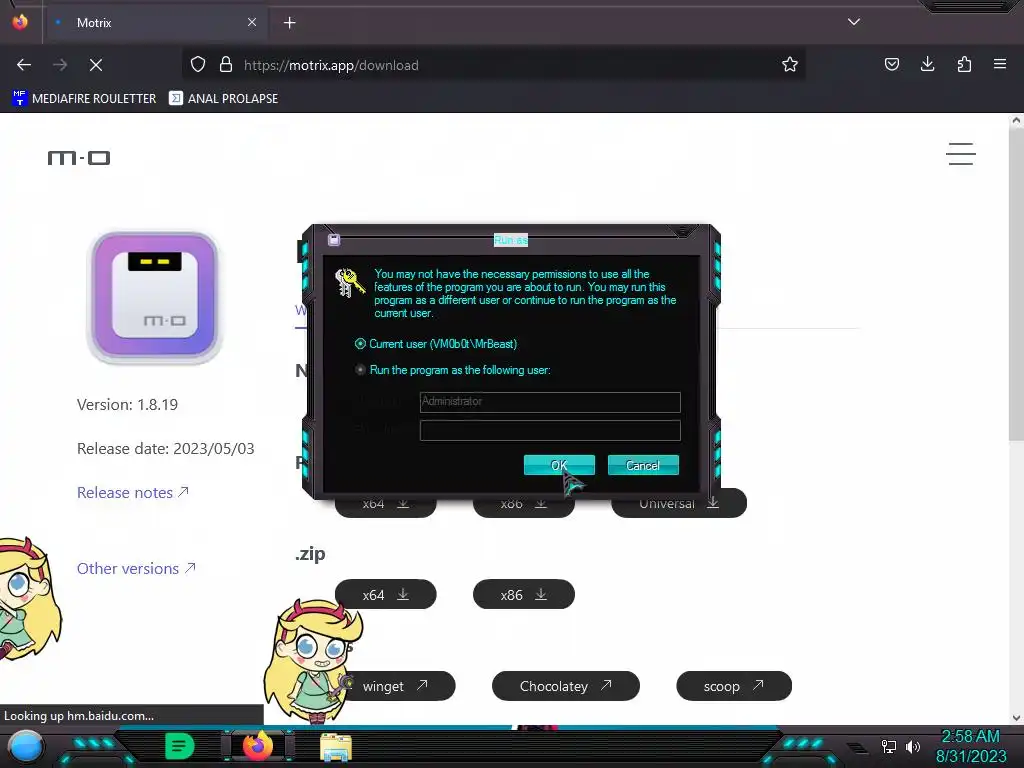The width and height of the screenshot is (1024, 768).
Task: Bookmark this page with the star icon
Action: click(790, 65)
